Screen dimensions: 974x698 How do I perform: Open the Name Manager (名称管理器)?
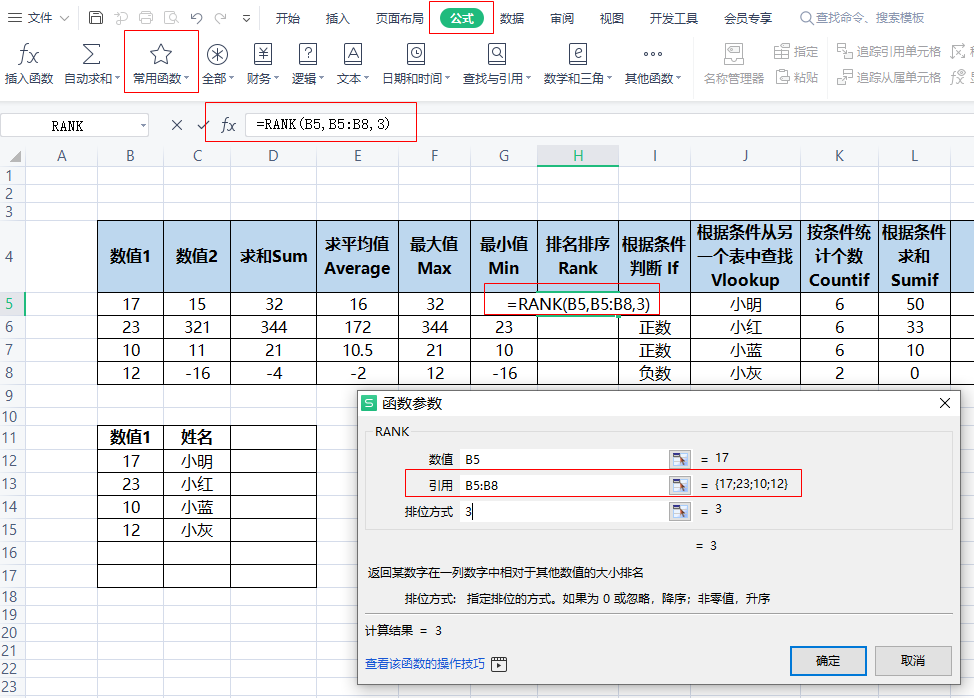tap(734, 63)
